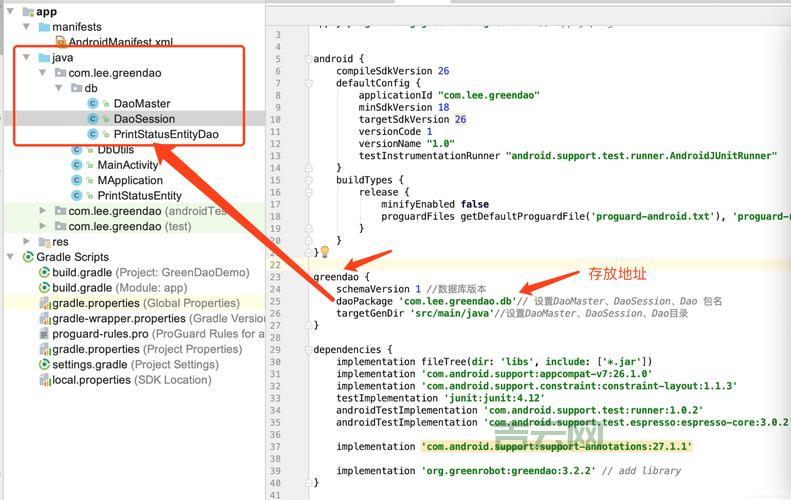This screenshot has width=791, height=500.
Task: Select DaoSession in project tree
Action: [144, 119]
